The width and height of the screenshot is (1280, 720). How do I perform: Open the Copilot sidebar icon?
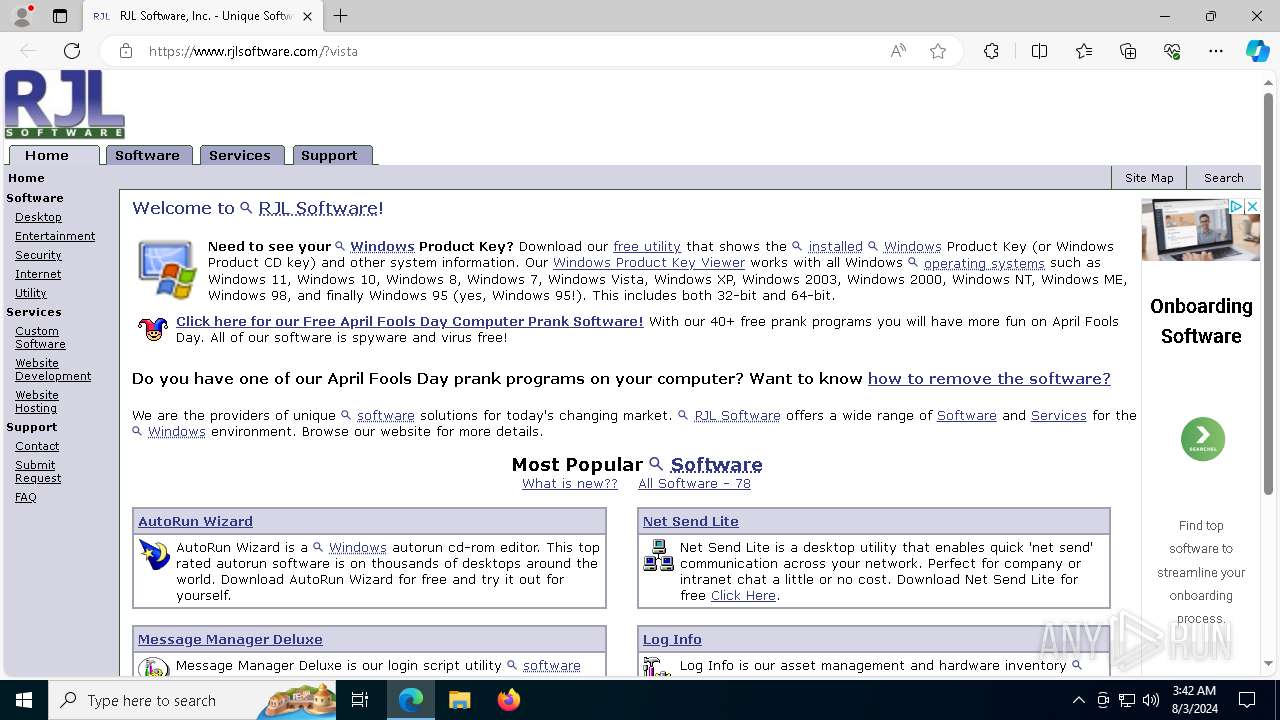tap(1257, 51)
